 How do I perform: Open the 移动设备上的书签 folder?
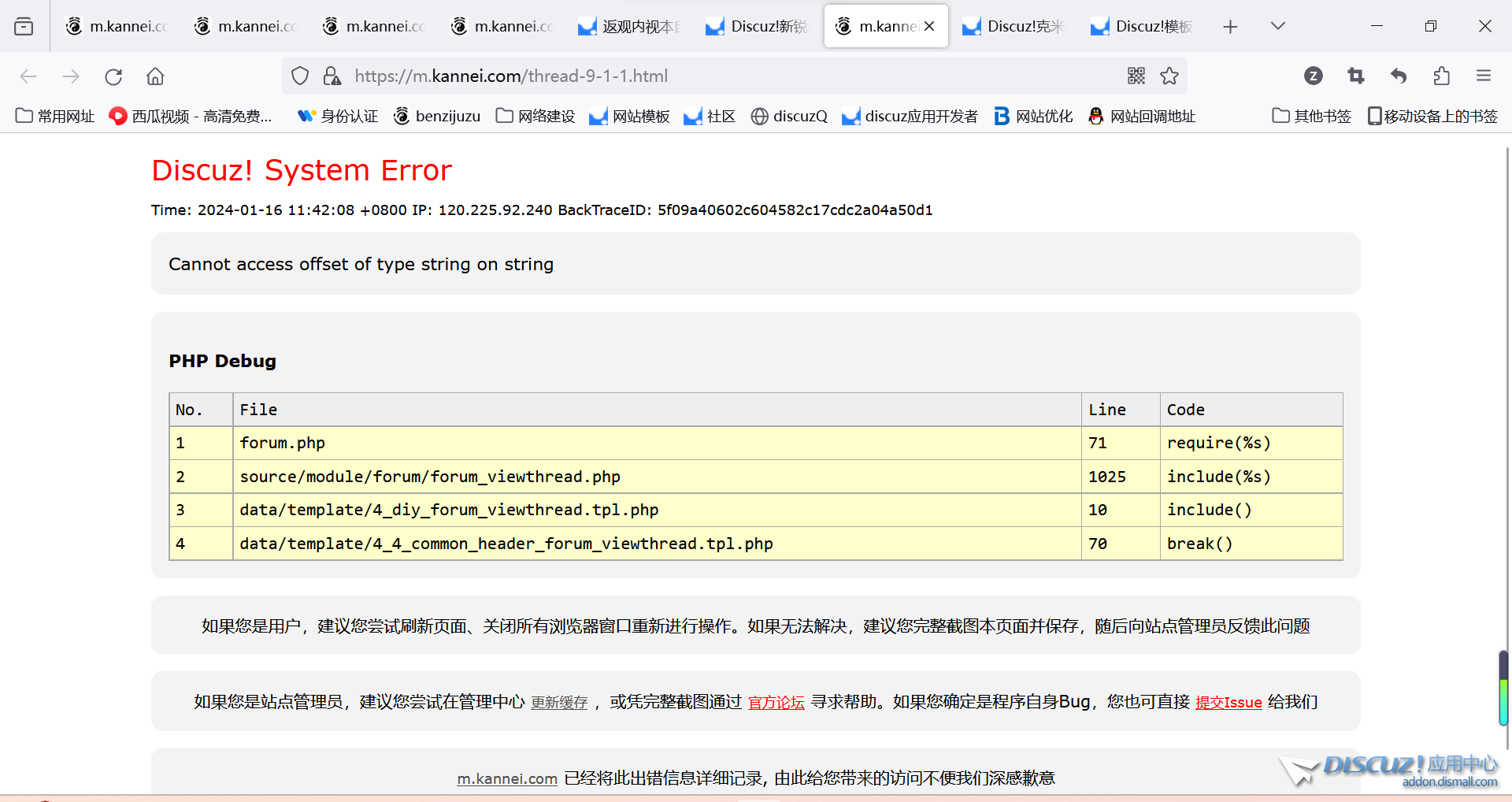[x=1432, y=117]
